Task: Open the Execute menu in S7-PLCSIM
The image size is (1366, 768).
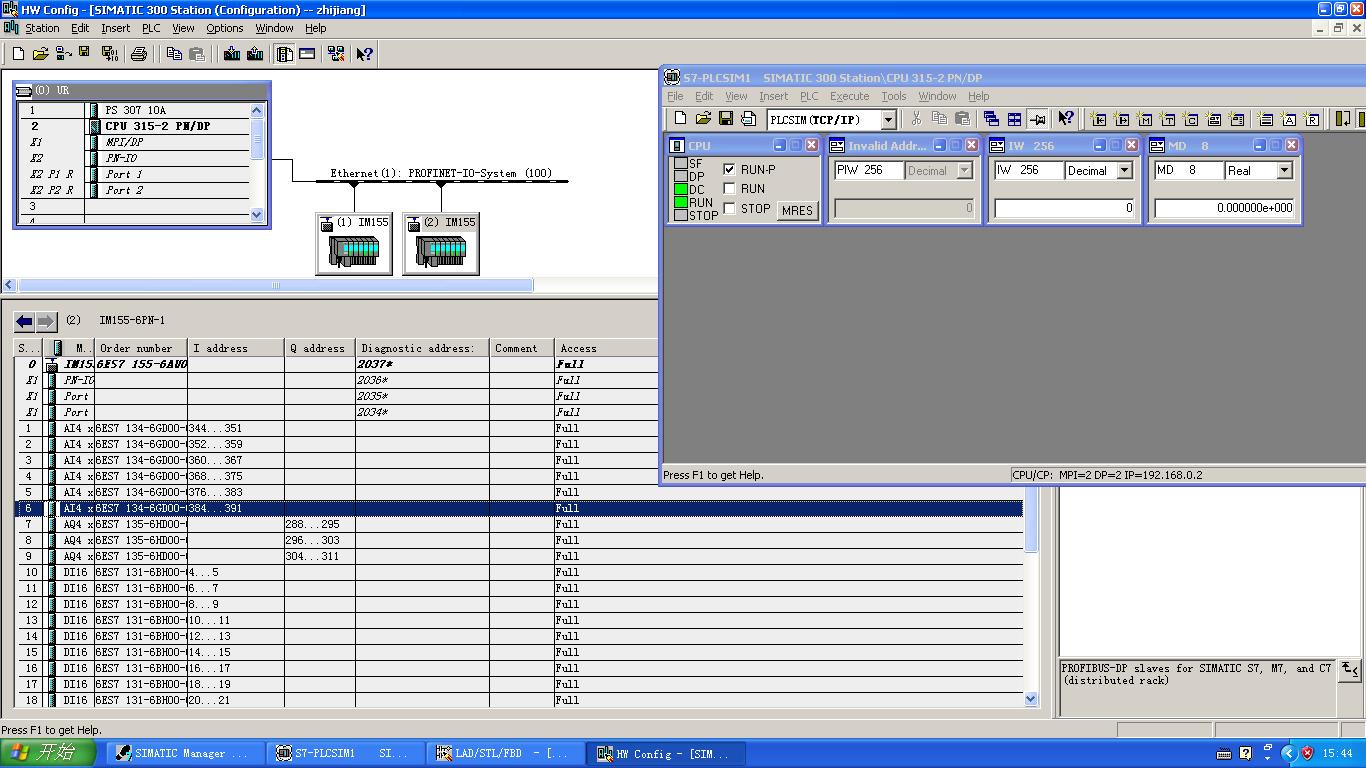Action: 849,96
